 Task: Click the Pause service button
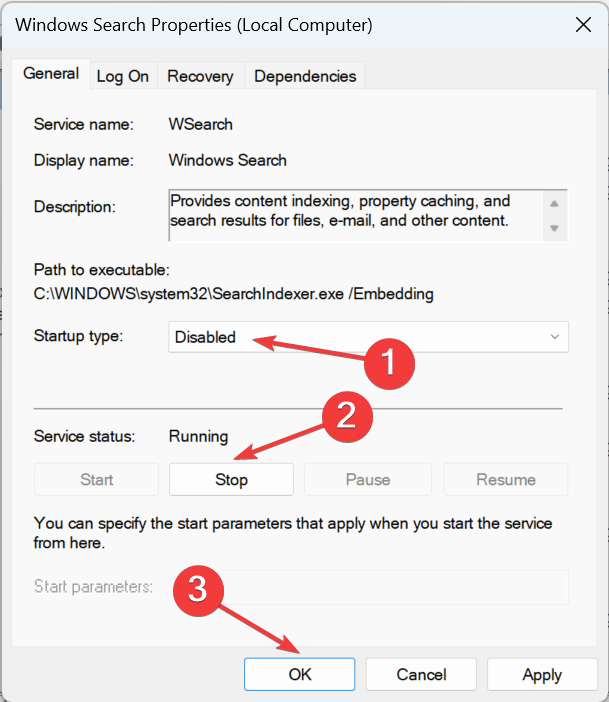[x=368, y=480]
